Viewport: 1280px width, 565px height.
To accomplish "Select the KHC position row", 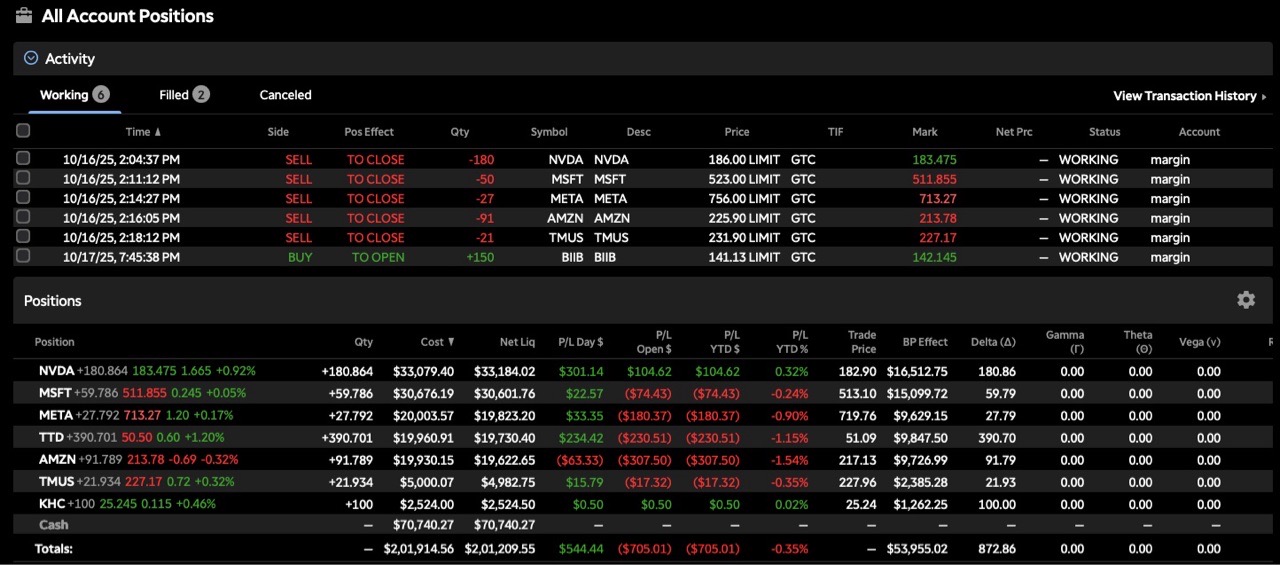I will (x=52, y=503).
